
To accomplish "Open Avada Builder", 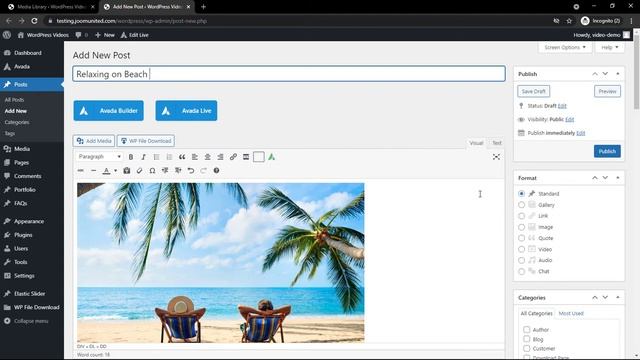I will 109,111.
